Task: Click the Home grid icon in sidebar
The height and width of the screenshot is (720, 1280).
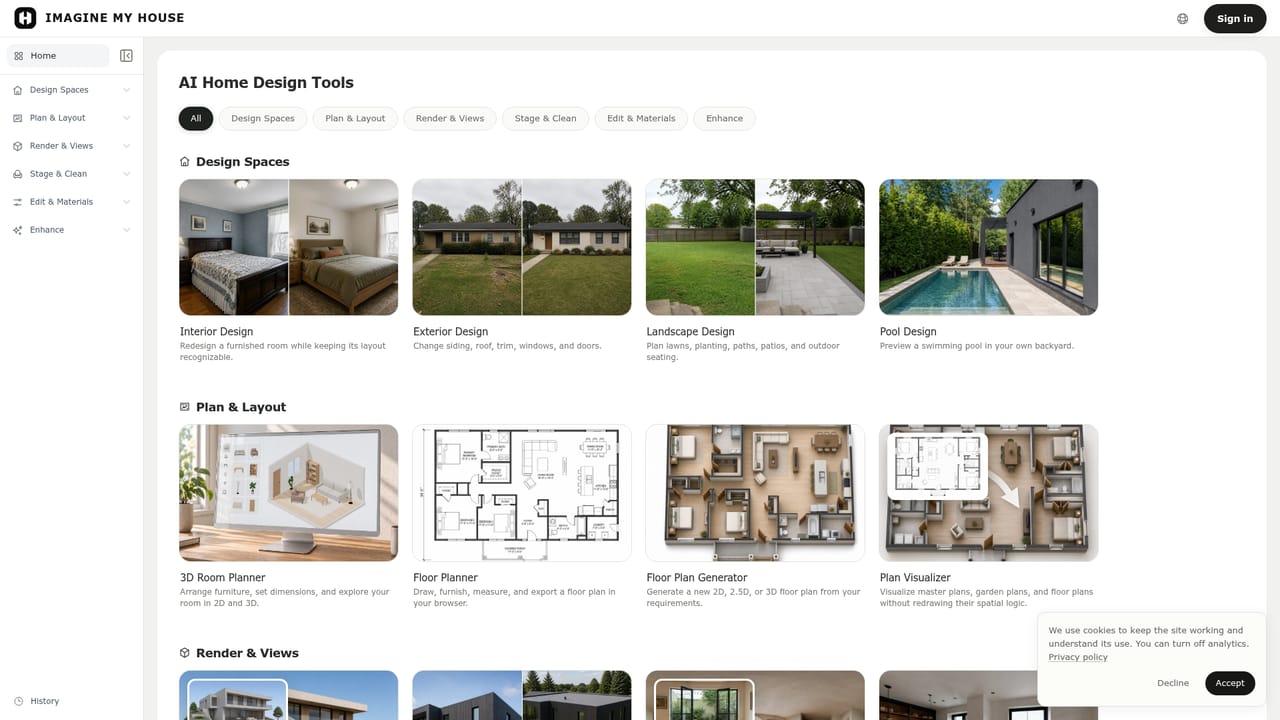Action: pyautogui.click(x=18, y=56)
